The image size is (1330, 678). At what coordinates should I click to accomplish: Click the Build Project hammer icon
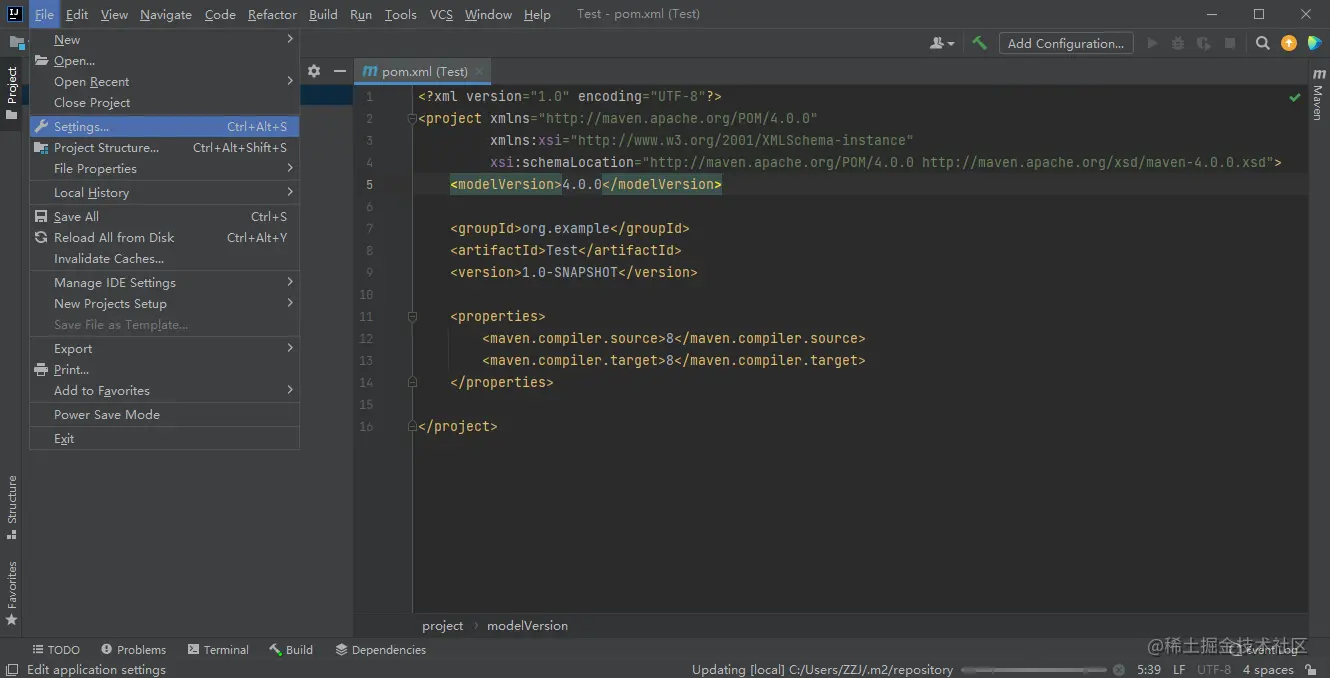(979, 43)
